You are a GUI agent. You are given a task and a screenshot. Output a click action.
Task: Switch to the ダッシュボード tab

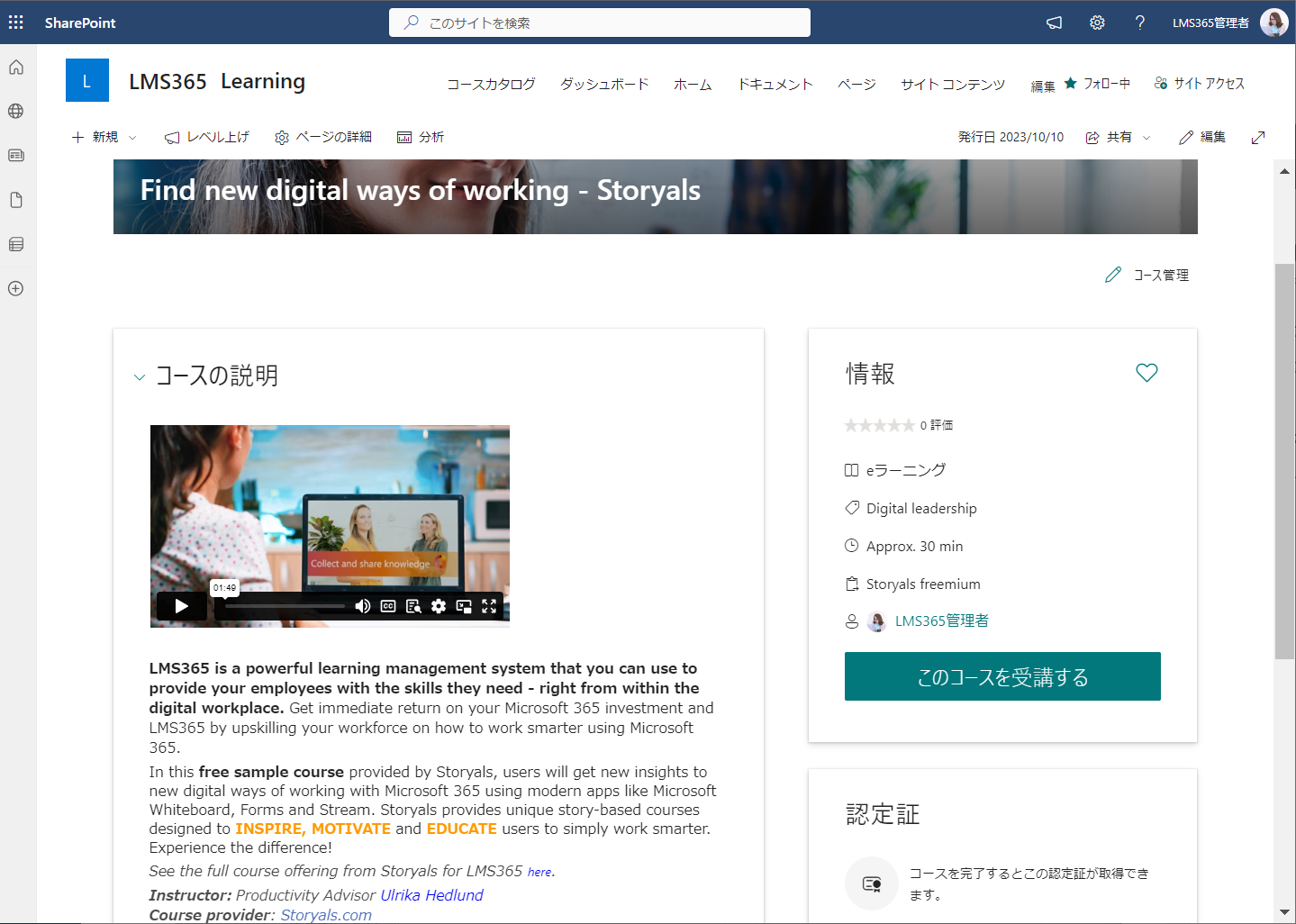(603, 83)
